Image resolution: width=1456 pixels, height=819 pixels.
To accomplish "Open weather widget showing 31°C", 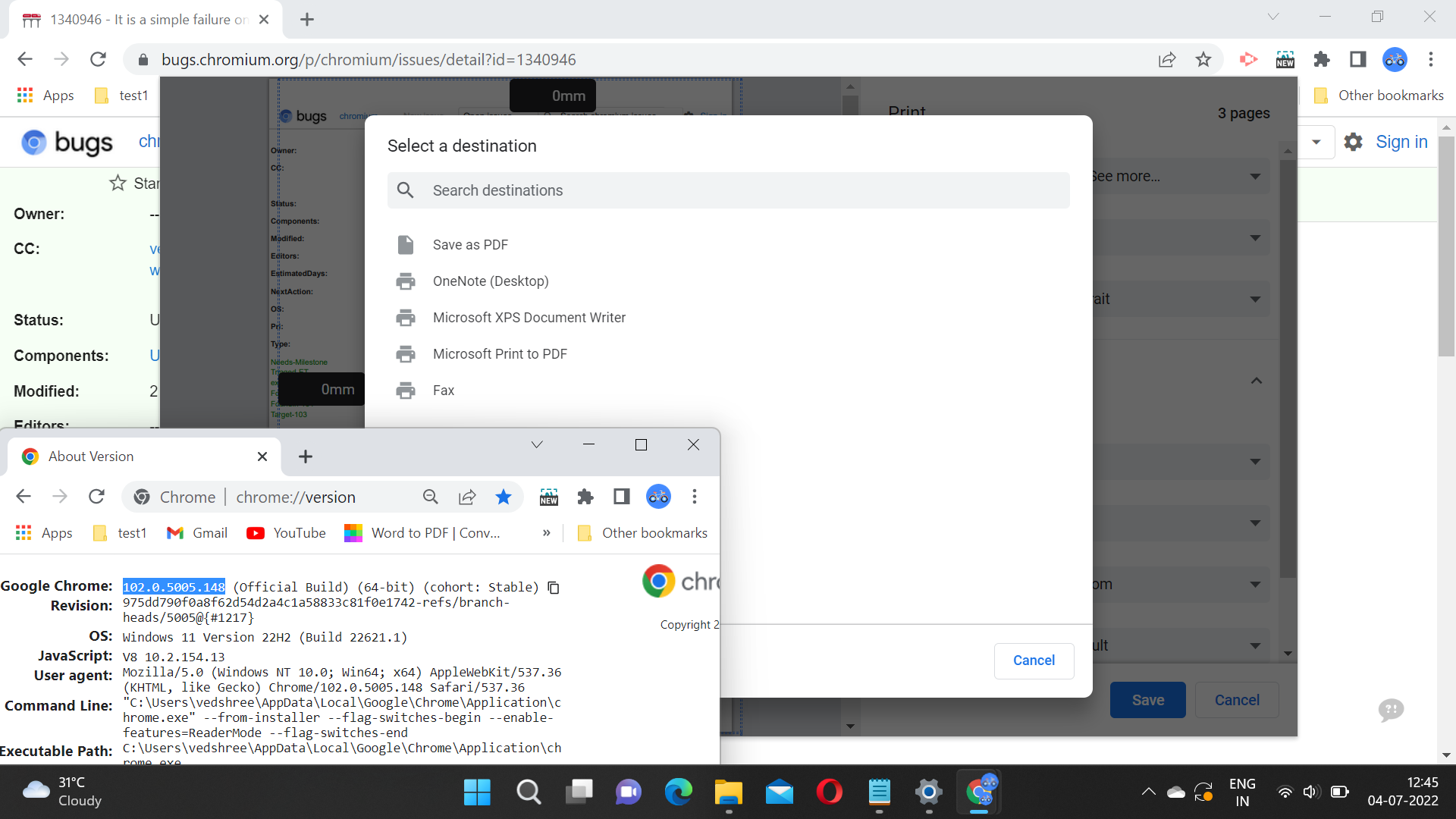I will 62,792.
